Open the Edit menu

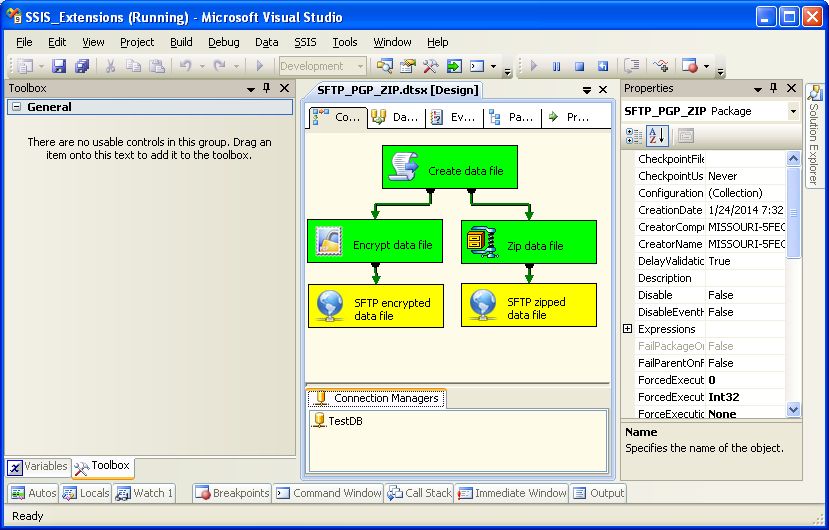tap(57, 42)
